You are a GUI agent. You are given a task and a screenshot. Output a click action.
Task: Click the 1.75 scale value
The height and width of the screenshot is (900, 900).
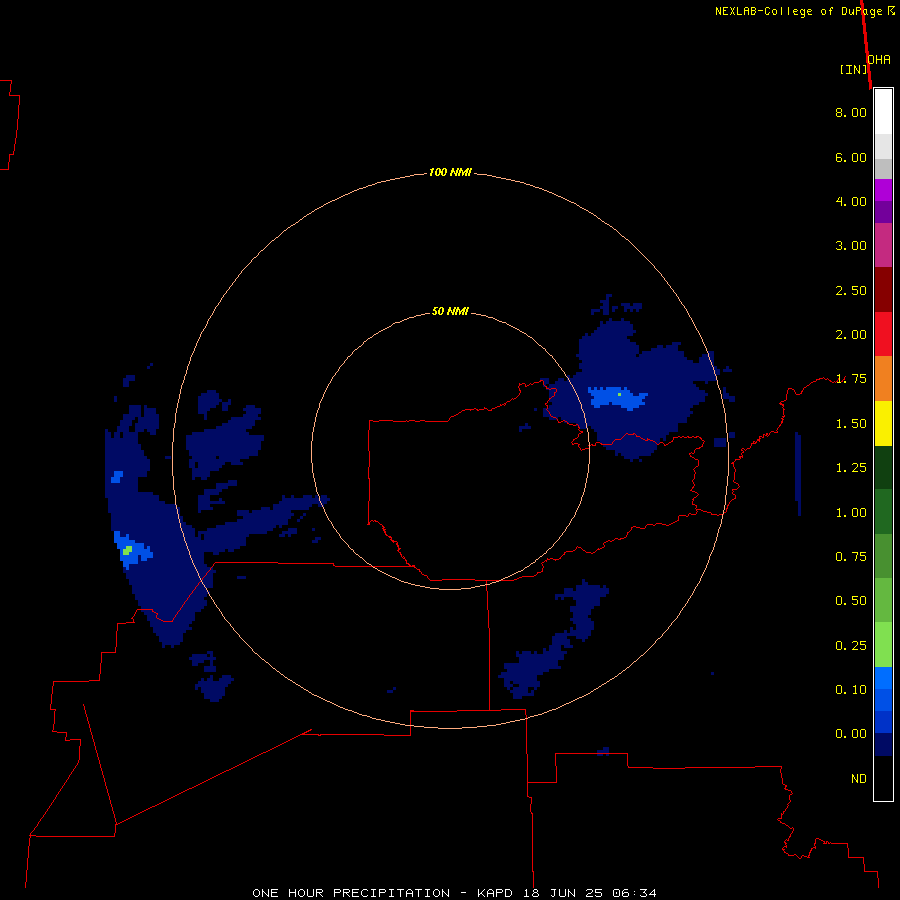point(851,379)
